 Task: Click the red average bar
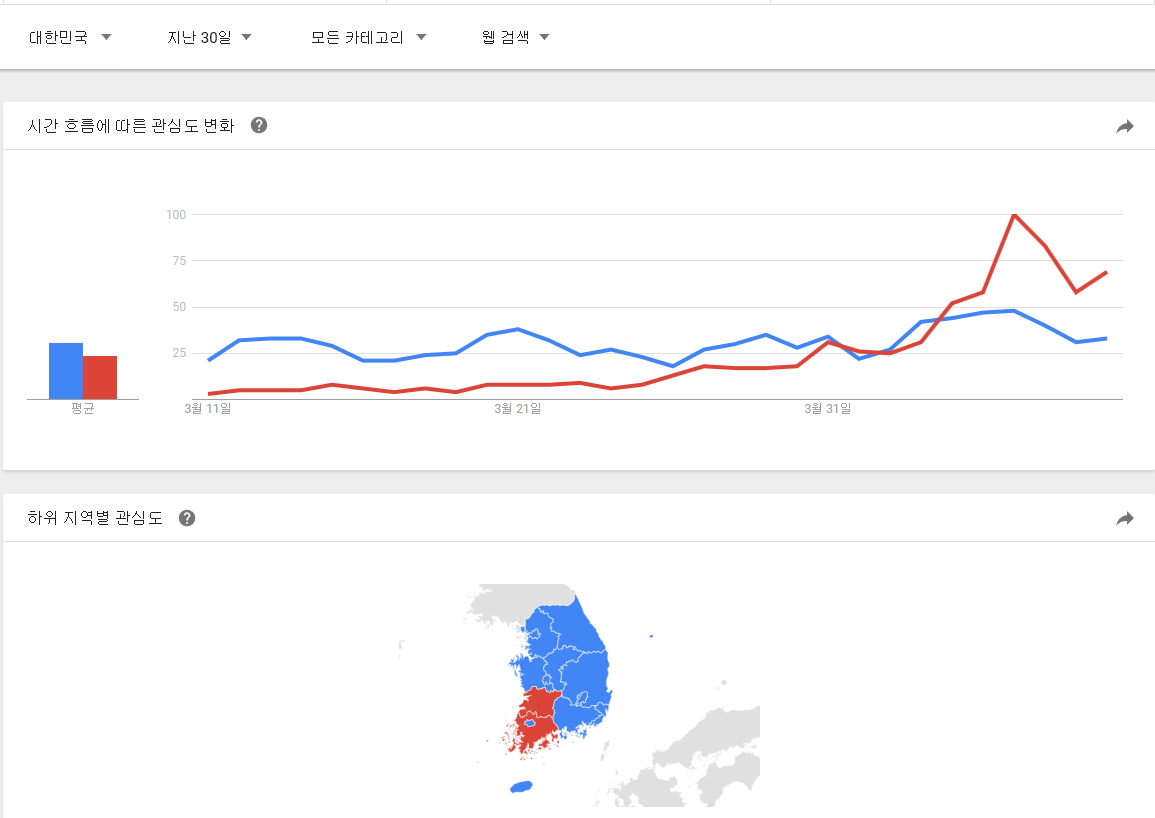[x=100, y=377]
